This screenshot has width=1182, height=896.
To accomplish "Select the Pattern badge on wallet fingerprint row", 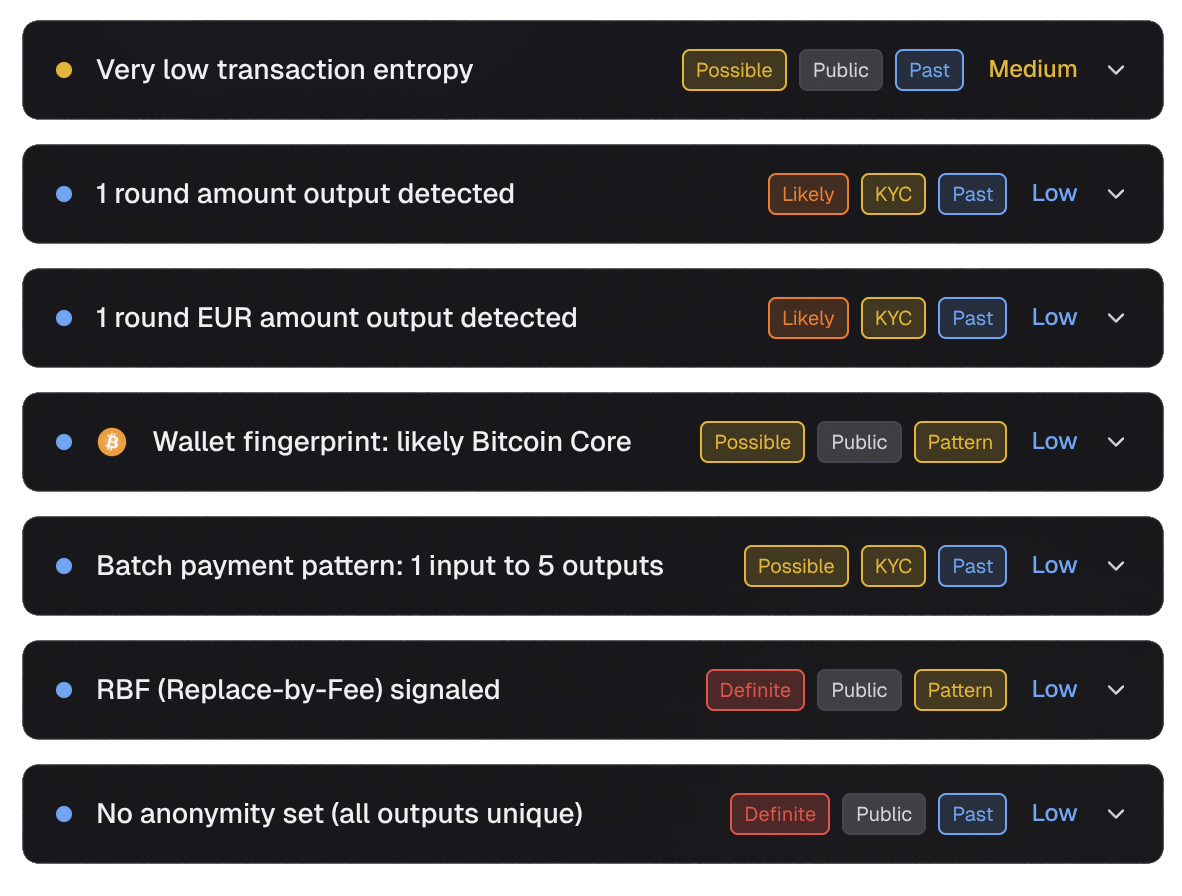I will coord(960,442).
